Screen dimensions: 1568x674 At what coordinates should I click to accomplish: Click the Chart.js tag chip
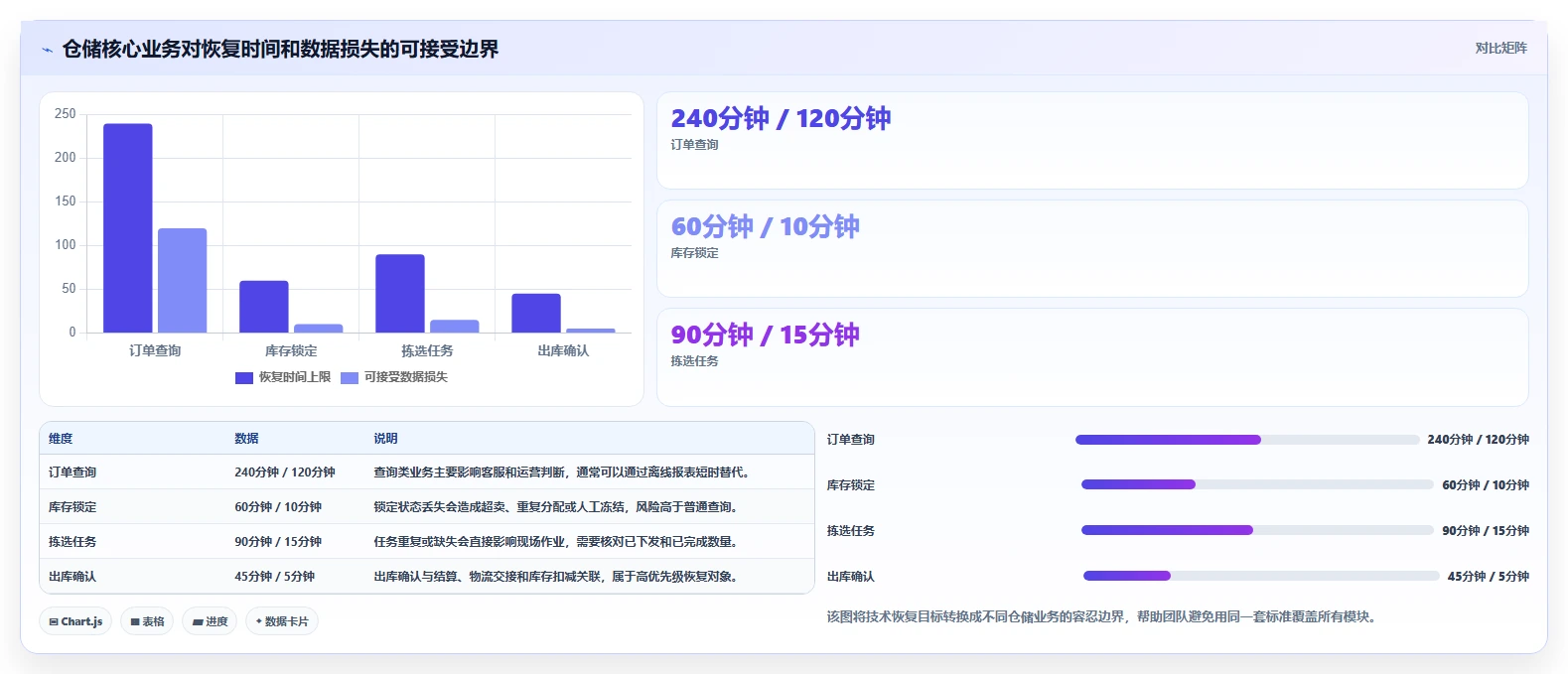point(75,621)
